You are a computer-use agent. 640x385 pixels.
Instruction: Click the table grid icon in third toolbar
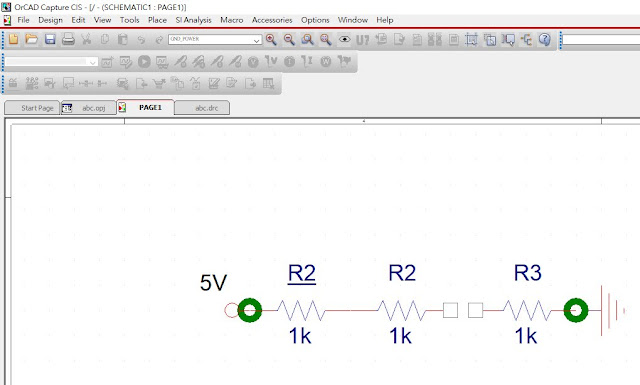coord(269,84)
